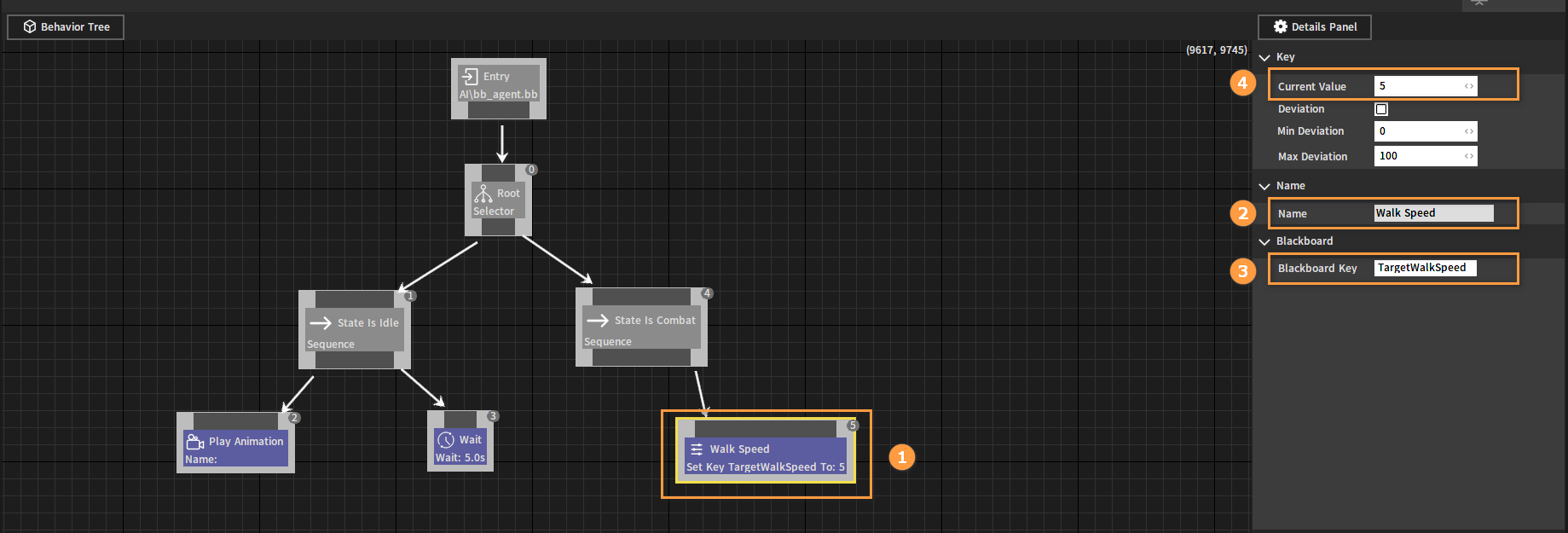The height and width of the screenshot is (533, 1568).
Task: Click the Min Deviation drag arrows icon
Action: (1469, 131)
